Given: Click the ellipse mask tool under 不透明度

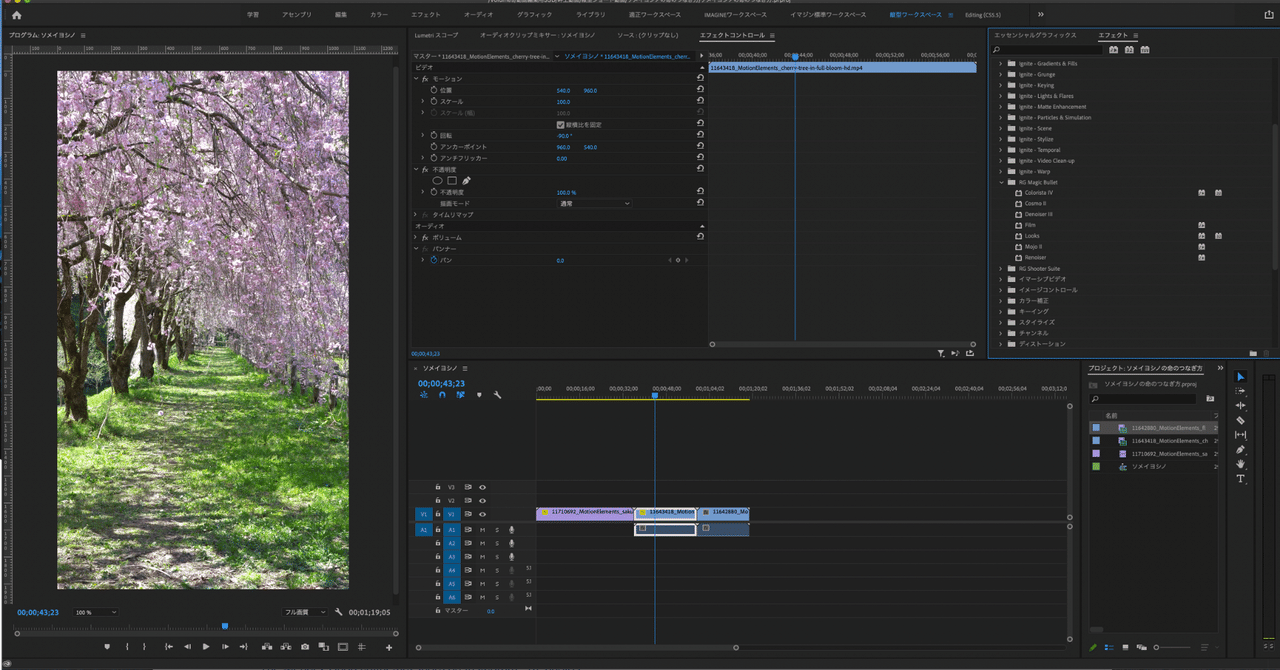Looking at the screenshot, I should (437, 180).
